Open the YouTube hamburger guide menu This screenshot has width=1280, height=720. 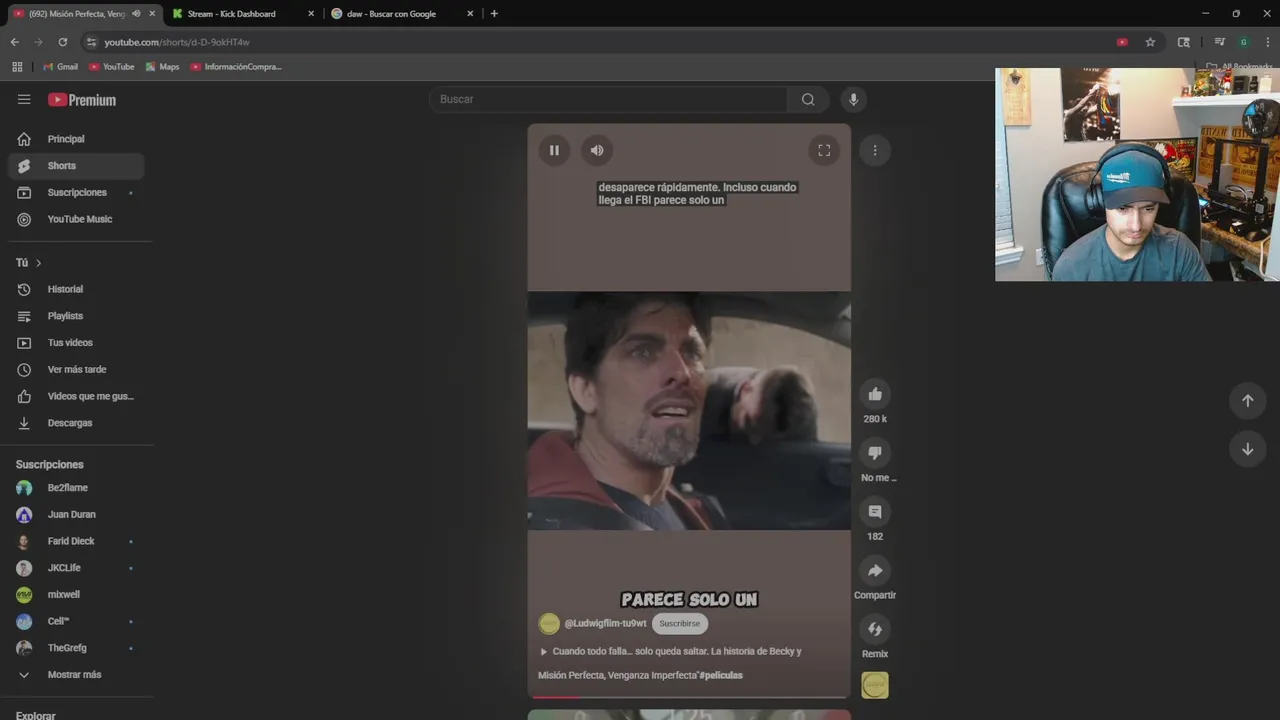coord(24,99)
